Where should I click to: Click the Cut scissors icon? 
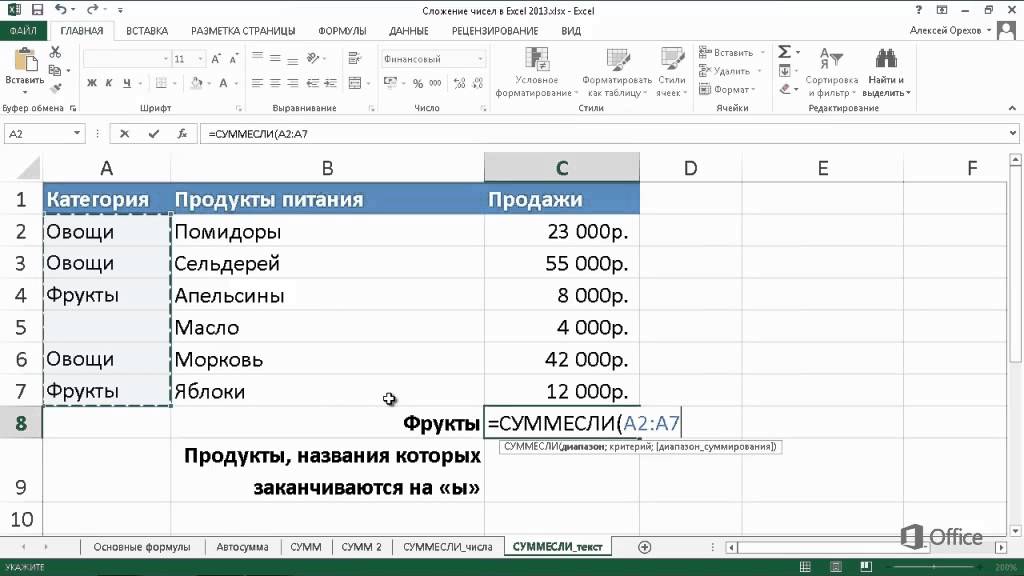point(55,52)
